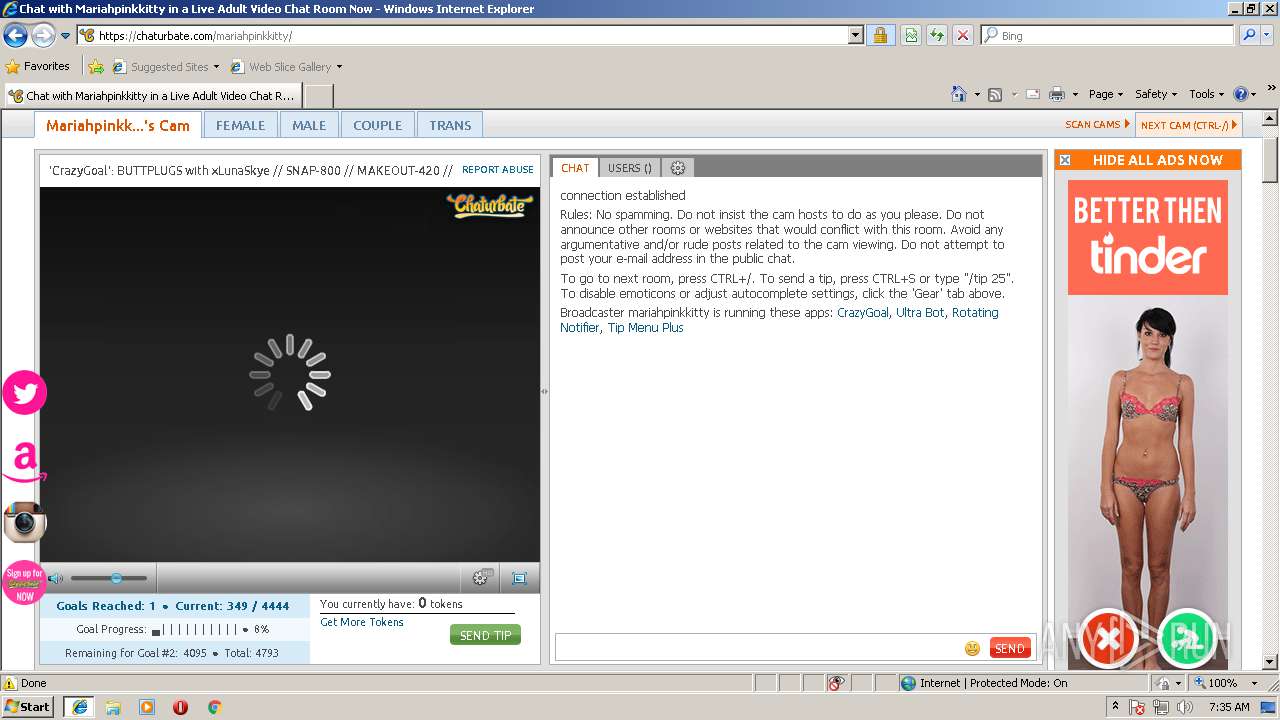Viewport: 1280px width, 720px height.
Task: Click the green SEND TIP button
Action: [485, 635]
